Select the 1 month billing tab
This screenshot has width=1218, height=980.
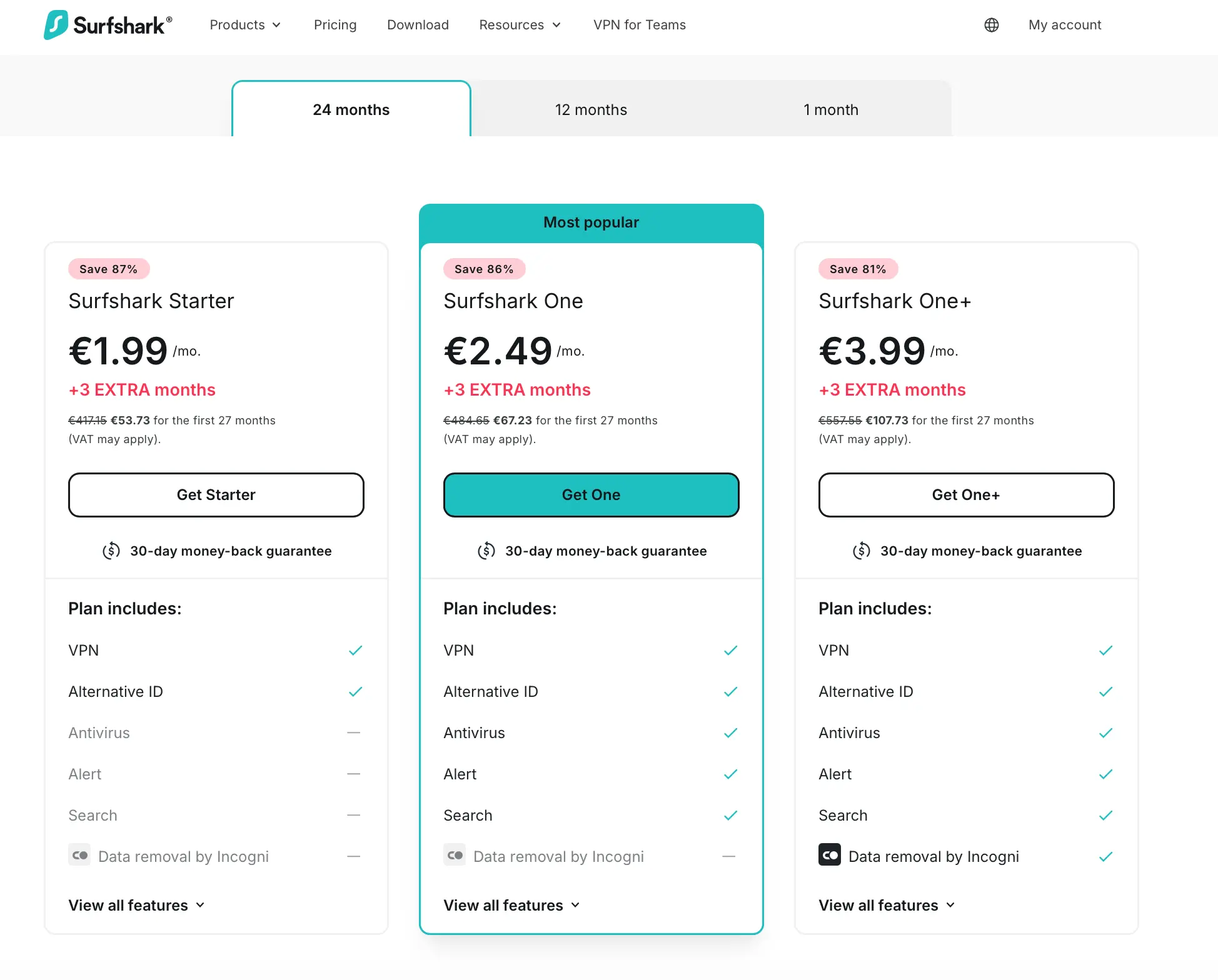click(831, 109)
